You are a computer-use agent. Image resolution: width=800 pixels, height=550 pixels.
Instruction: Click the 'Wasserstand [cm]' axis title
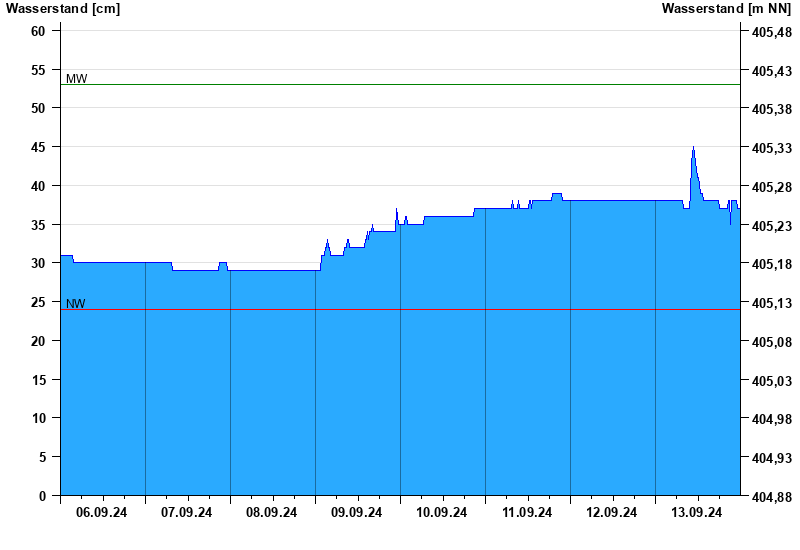point(63,9)
